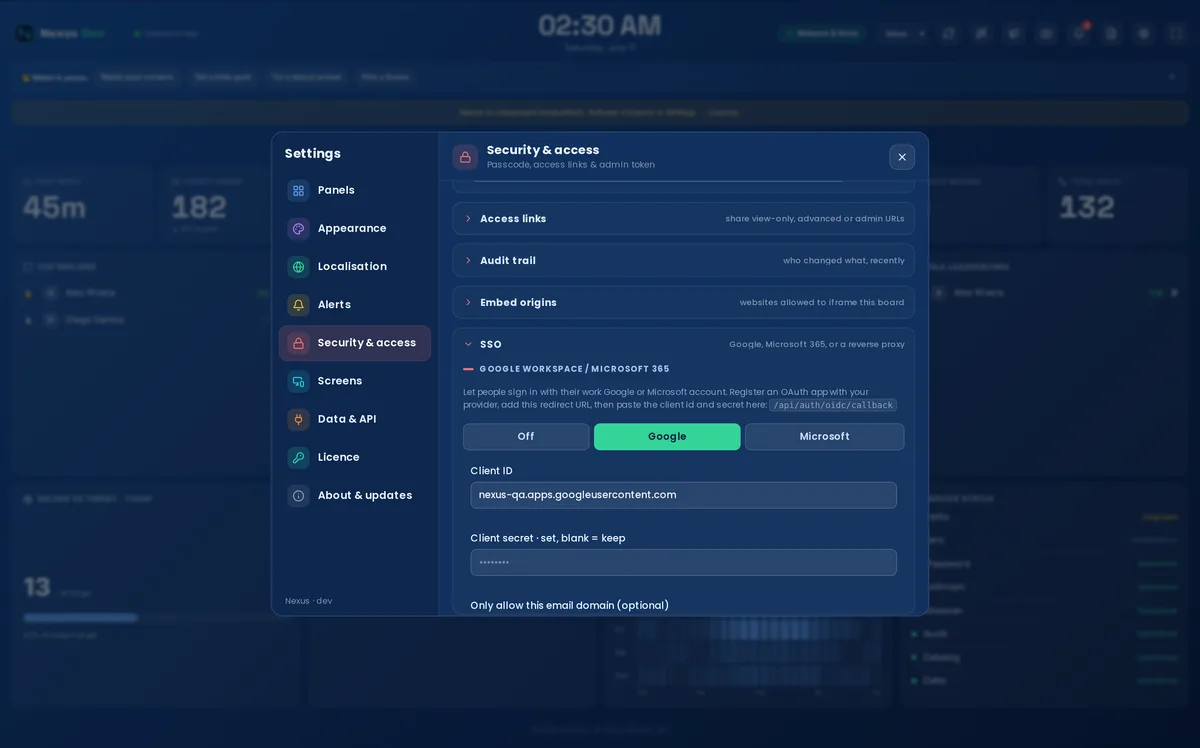Image resolution: width=1200 pixels, height=748 pixels.
Task: Collapse the SSO section
Action: pos(684,344)
